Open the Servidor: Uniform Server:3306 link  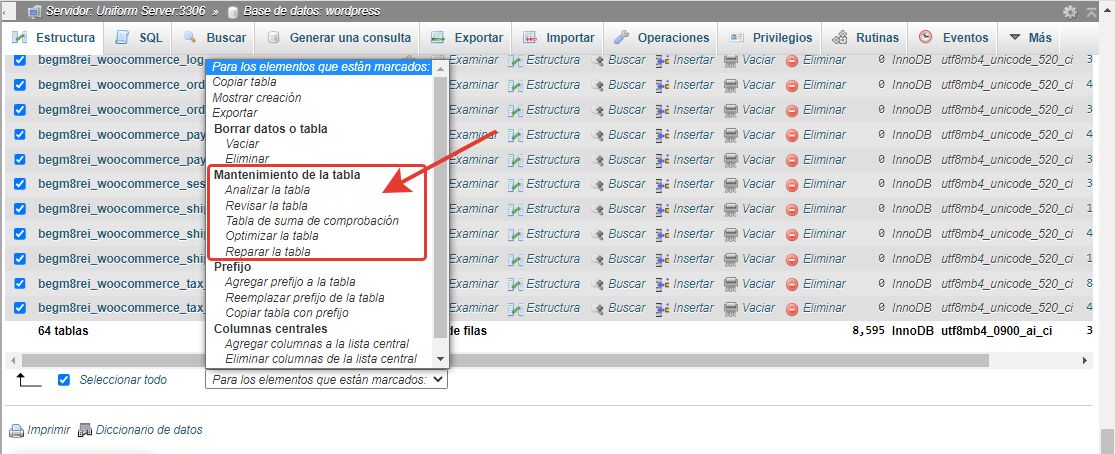[x=126, y=11]
